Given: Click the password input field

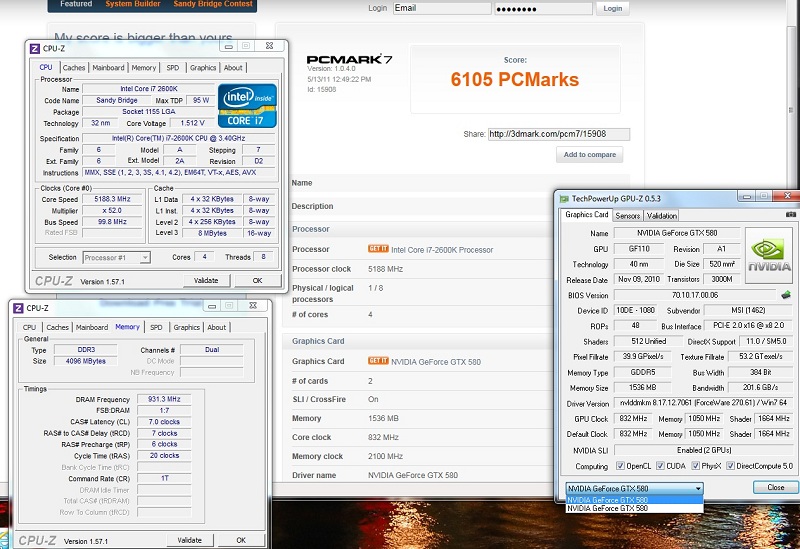Looking at the screenshot, I should (543, 8).
